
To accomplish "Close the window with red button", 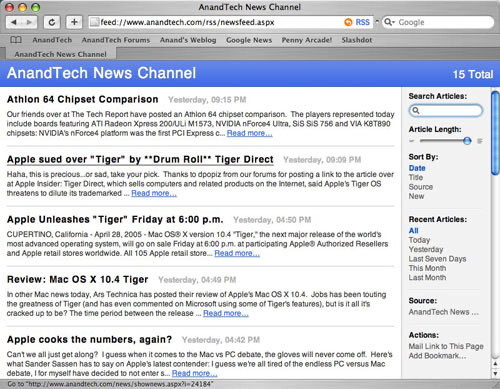I will 10,7.
